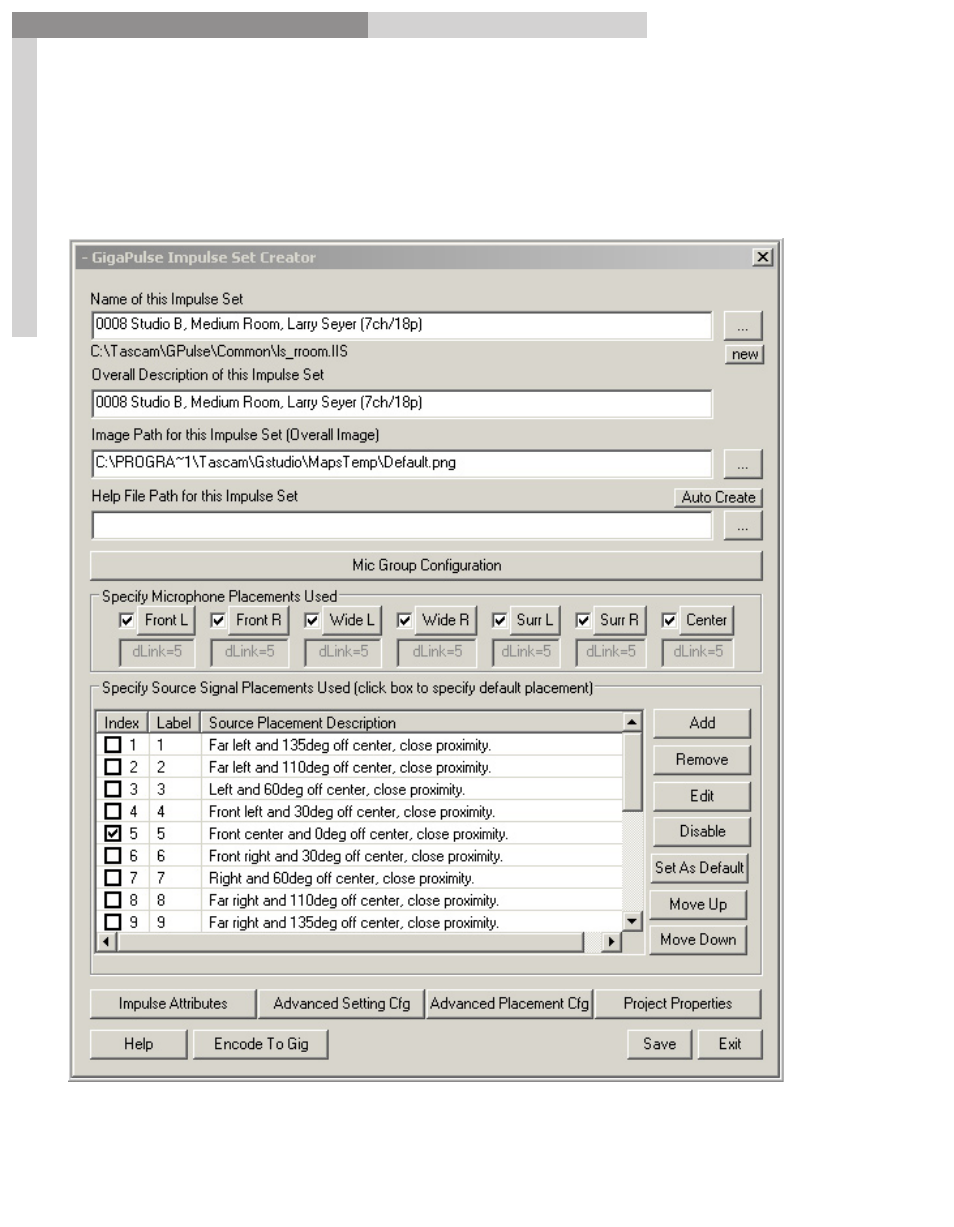
Task: Open Advanced Setting Cfg
Action: point(341,1004)
